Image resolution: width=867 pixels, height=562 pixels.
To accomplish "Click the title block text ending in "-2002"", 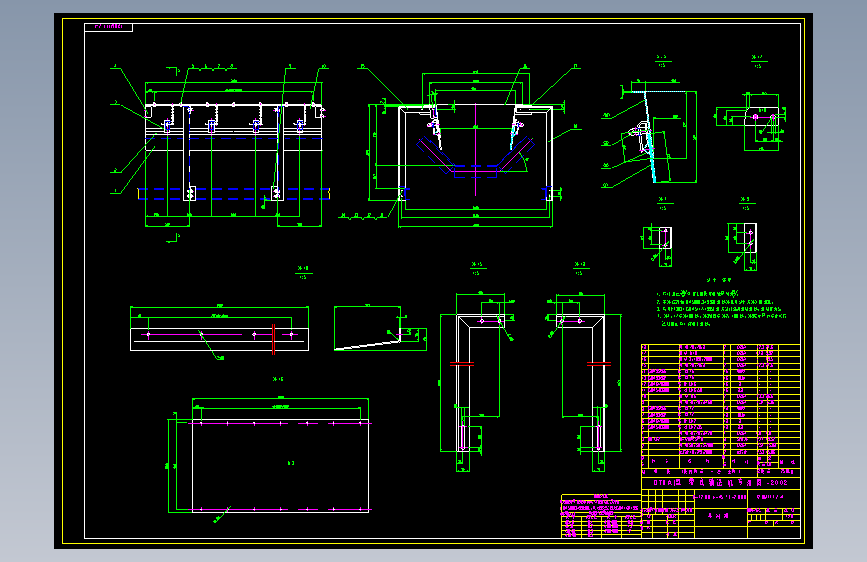I will (x=720, y=482).
